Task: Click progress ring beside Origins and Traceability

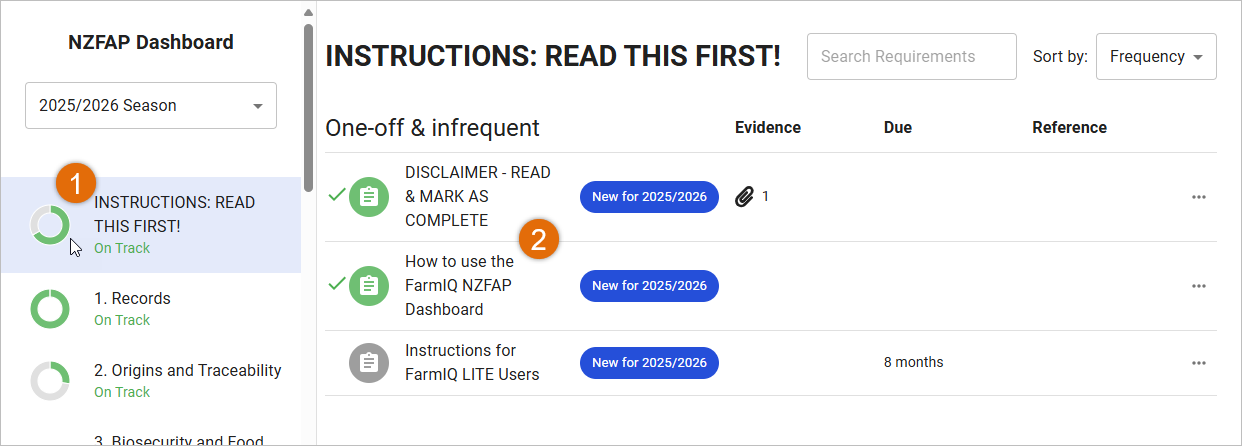Action: [x=49, y=381]
